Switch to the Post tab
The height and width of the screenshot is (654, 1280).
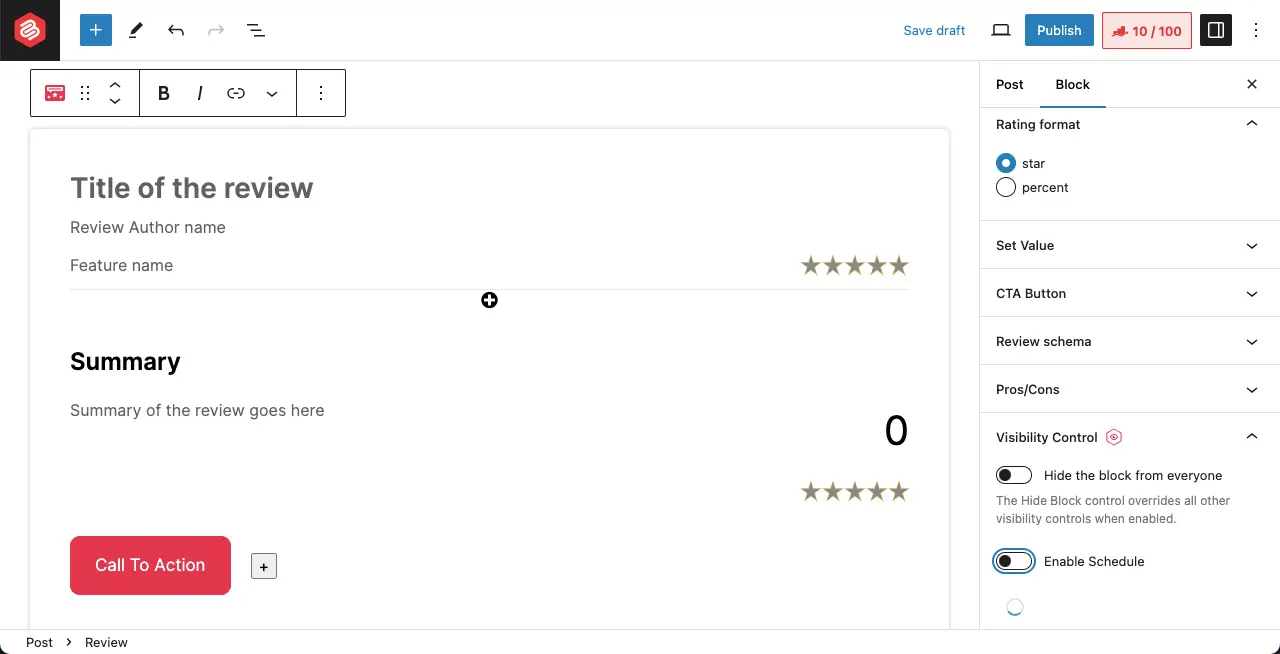click(1009, 85)
